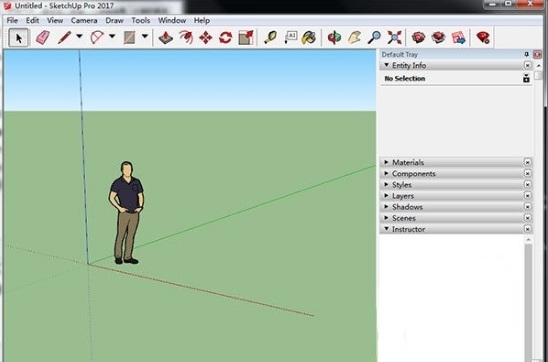Open the Camera menu
The width and height of the screenshot is (548, 362).
[84, 20]
